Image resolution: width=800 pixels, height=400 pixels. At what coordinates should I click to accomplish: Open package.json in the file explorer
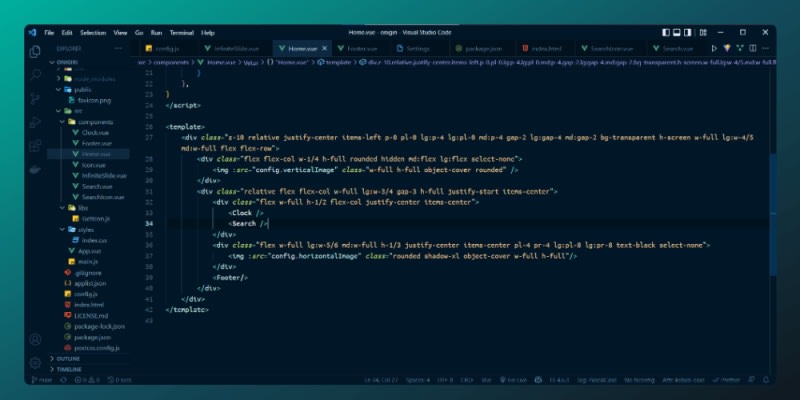click(98, 337)
